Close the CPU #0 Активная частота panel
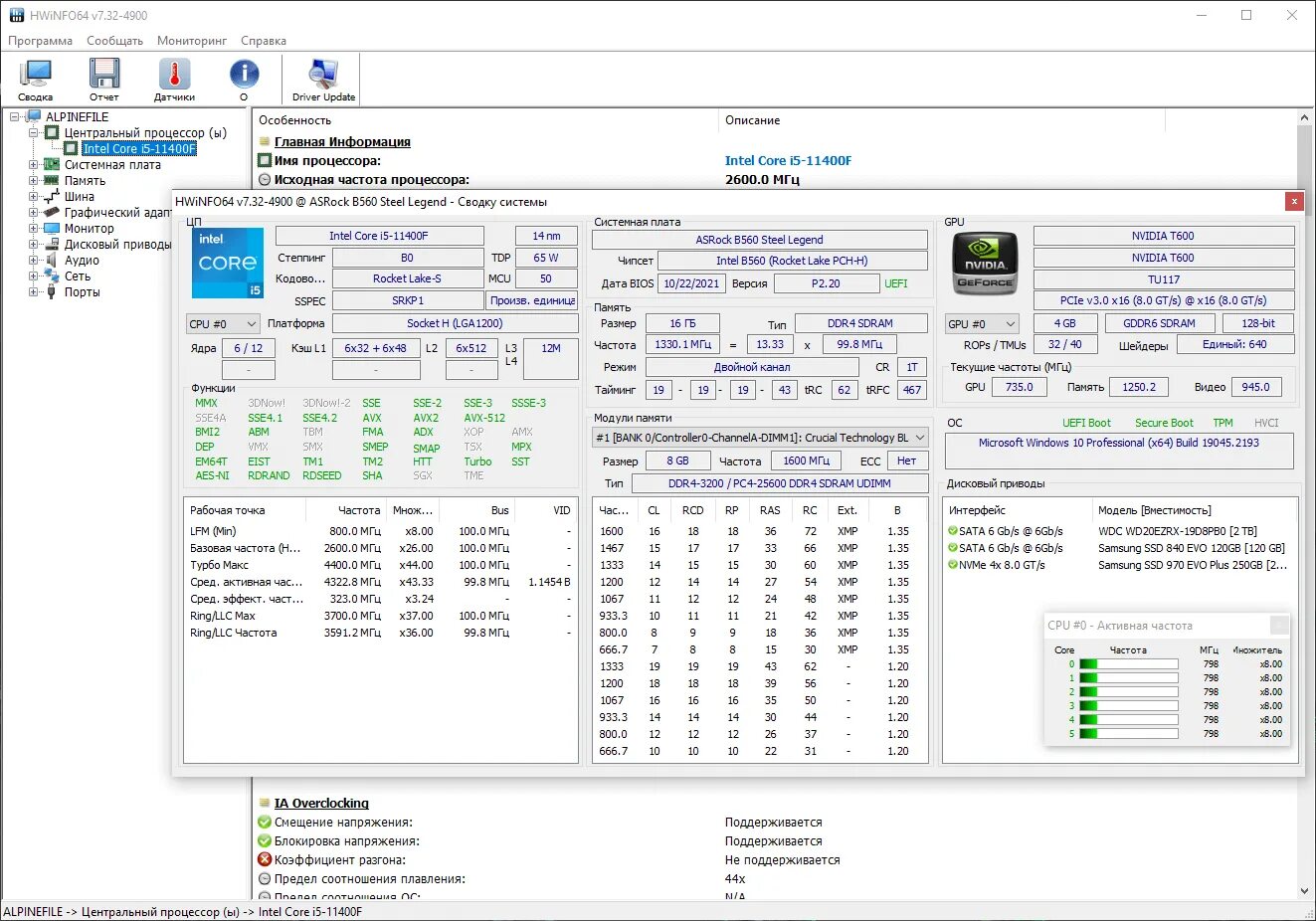 [x=1279, y=625]
